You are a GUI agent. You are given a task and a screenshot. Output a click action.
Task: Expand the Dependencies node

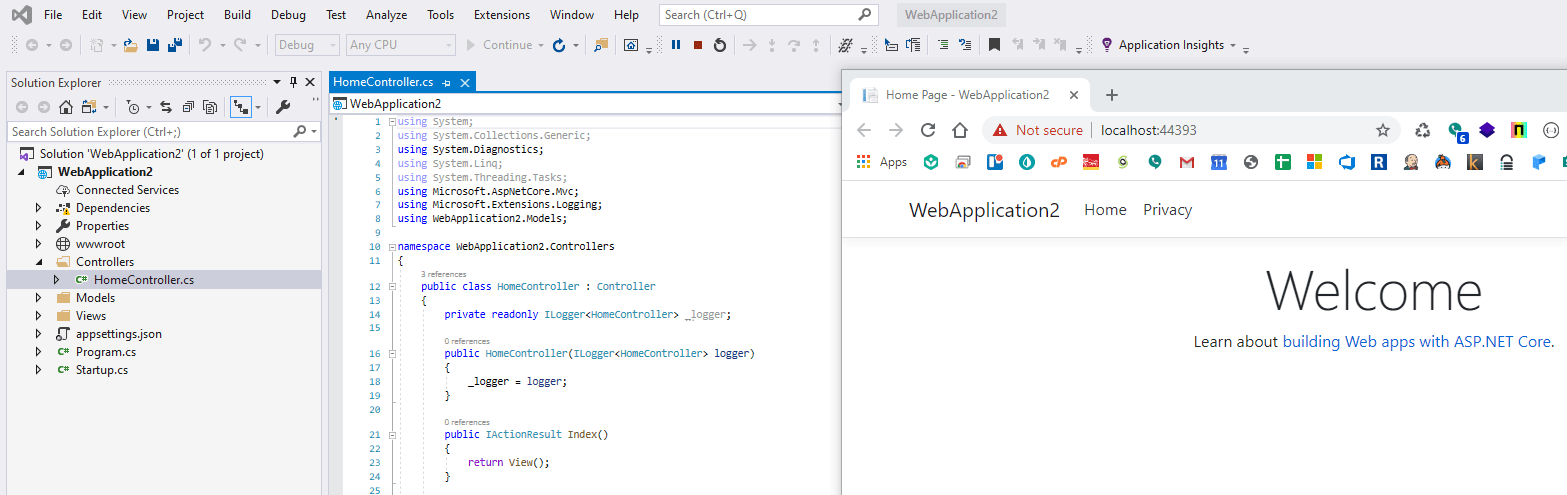point(39,208)
